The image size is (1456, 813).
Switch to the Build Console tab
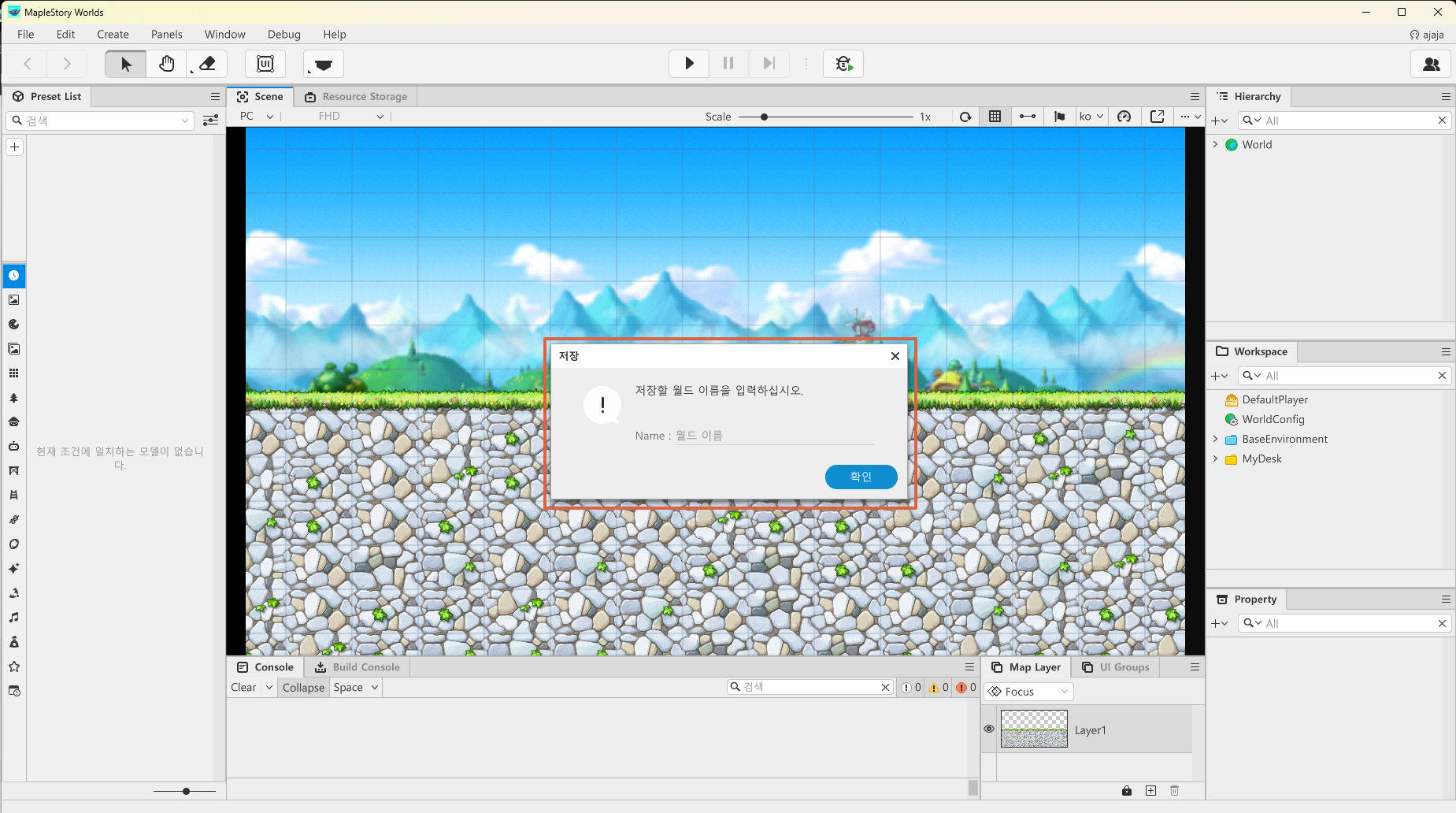tap(358, 667)
